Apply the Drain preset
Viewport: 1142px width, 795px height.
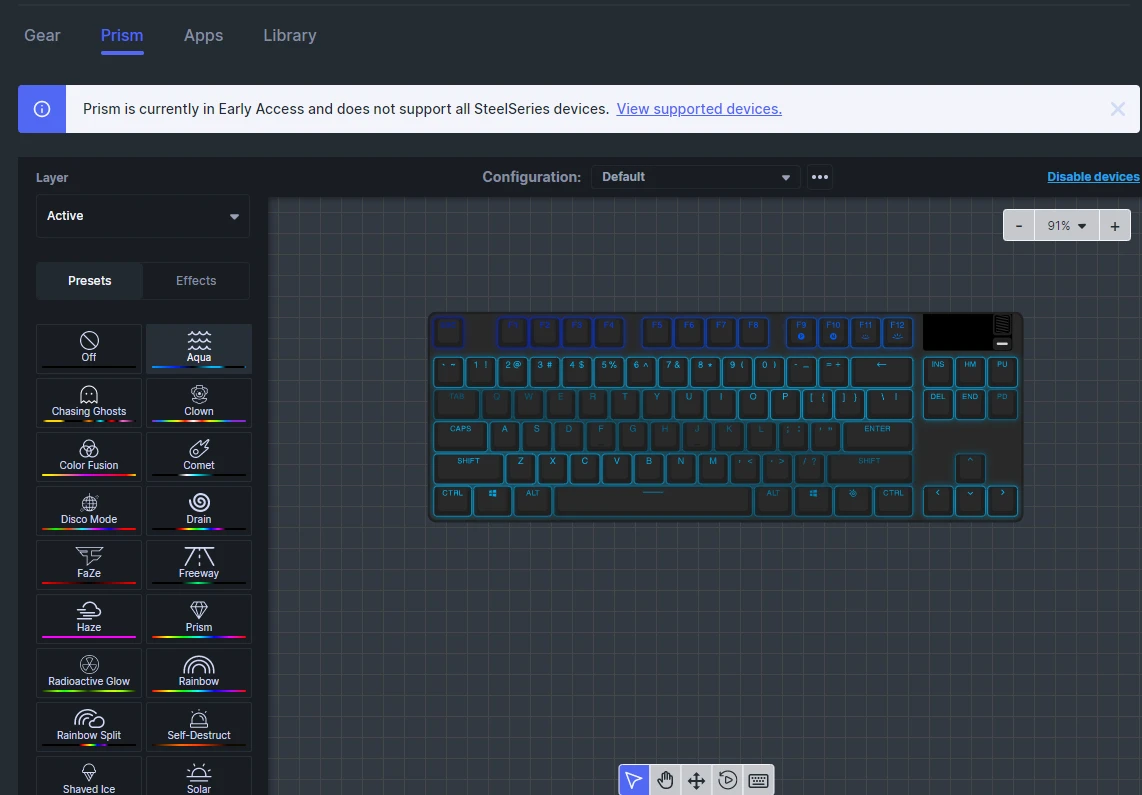(199, 510)
